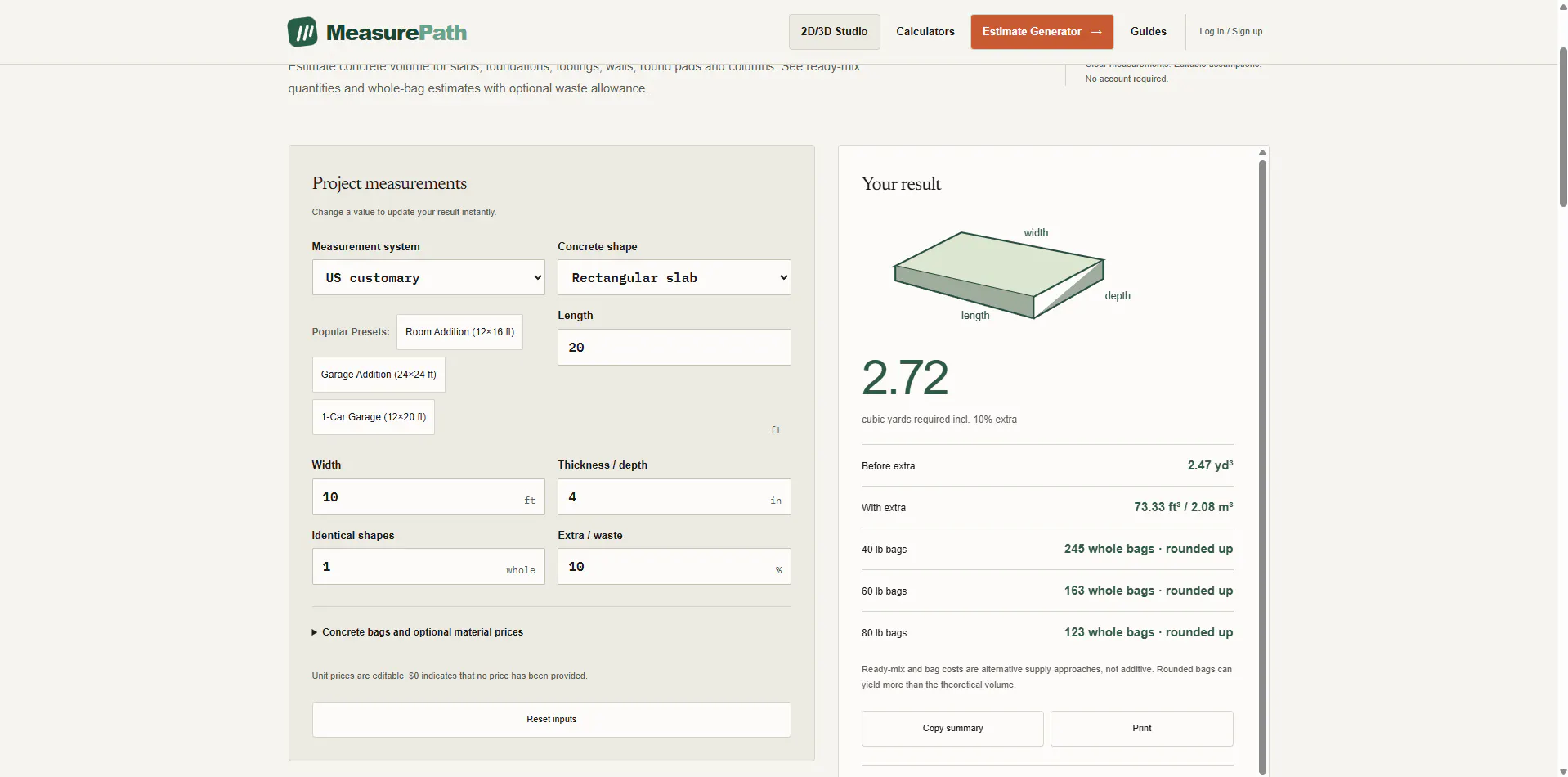1568x777 pixels.
Task: Click the MeasurePath brand name text
Action: (x=396, y=33)
